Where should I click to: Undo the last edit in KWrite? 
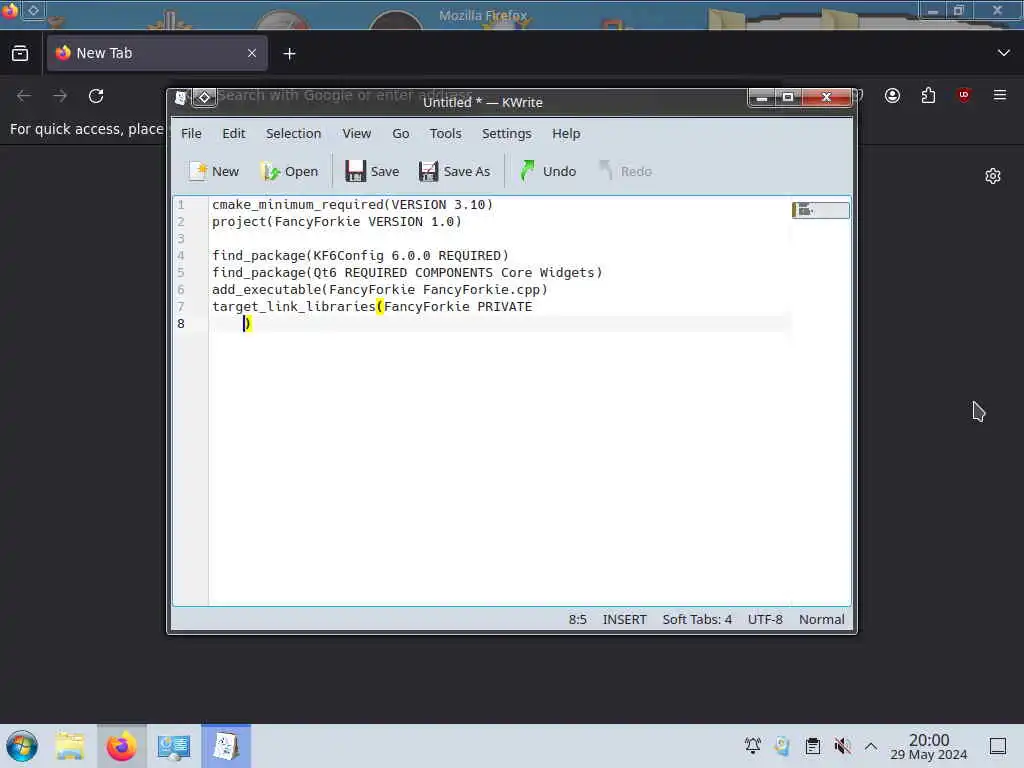tap(548, 171)
